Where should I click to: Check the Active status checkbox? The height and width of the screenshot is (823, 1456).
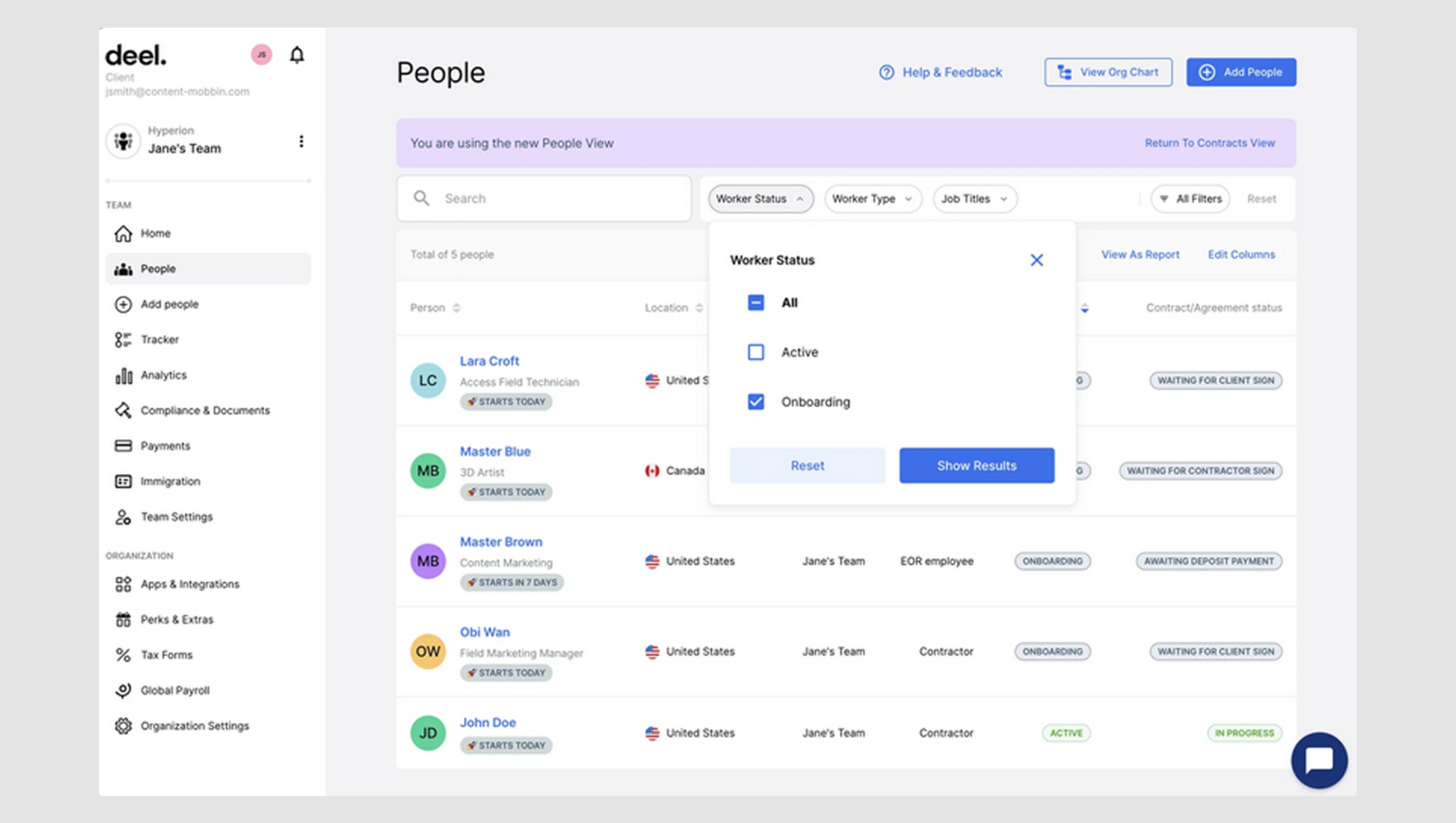pyautogui.click(x=756, y=353)
